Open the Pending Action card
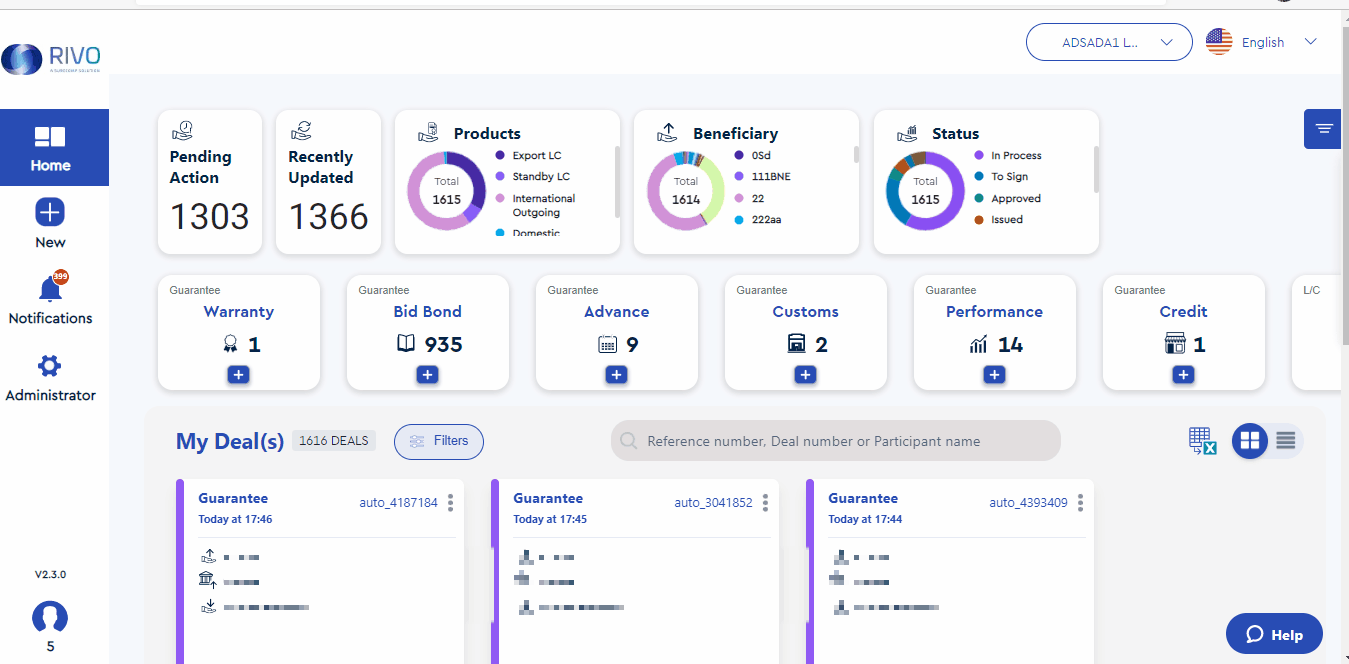Viewport: 1349px width, 664px height. pyautogui.click(x=210, y=182)
